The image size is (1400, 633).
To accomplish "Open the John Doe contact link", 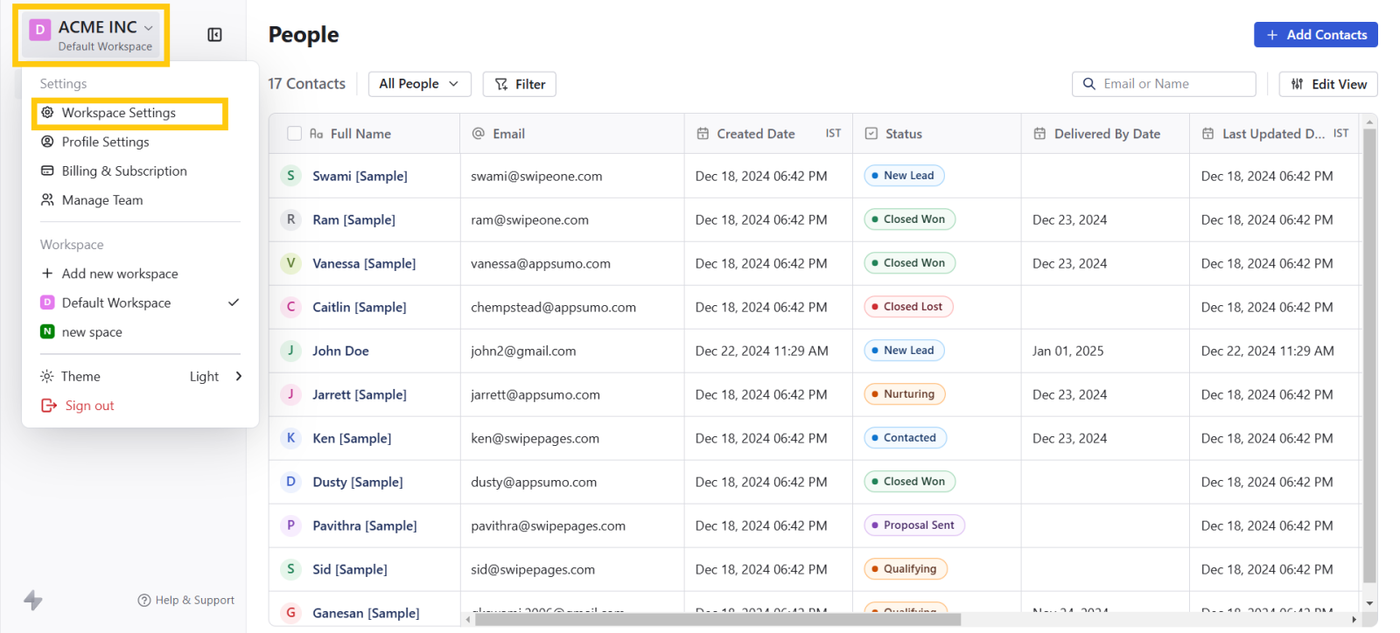I will [340, 351].
